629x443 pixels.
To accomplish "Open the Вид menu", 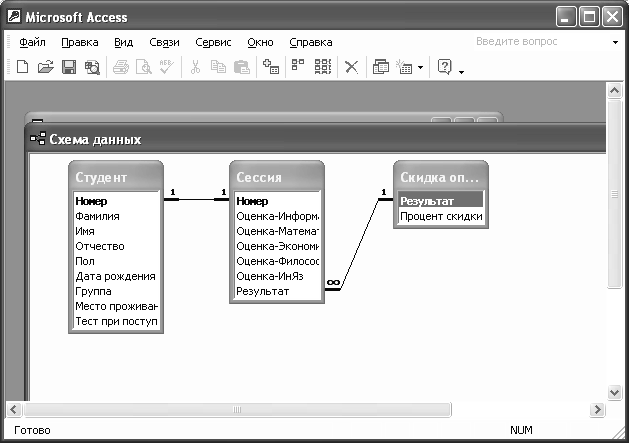I will coord(124,42).
